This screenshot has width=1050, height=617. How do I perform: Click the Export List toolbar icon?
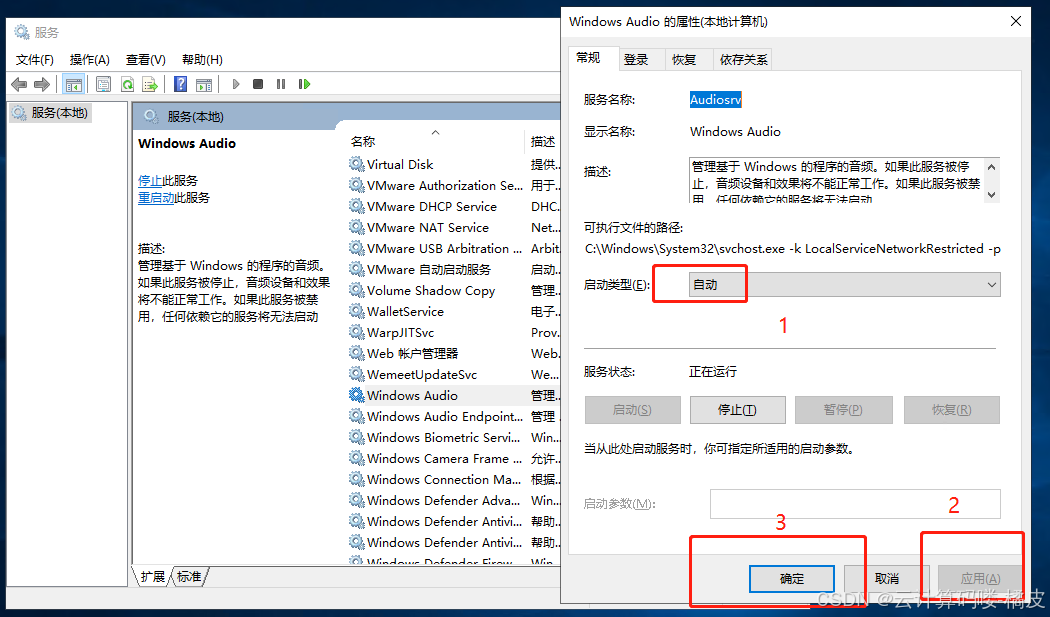tap(150, 84)
